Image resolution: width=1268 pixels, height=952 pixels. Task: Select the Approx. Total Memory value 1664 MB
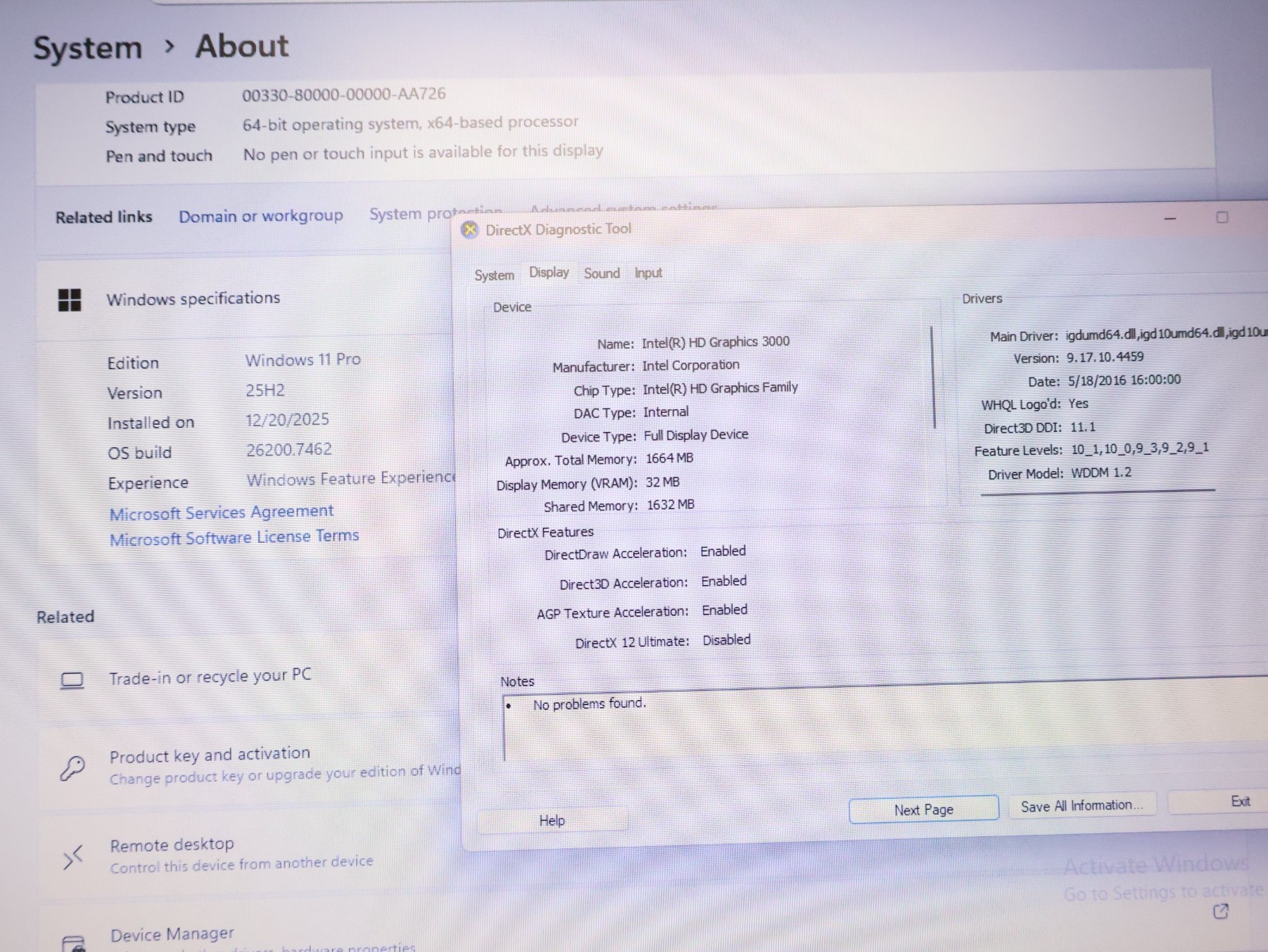point(670,458)
